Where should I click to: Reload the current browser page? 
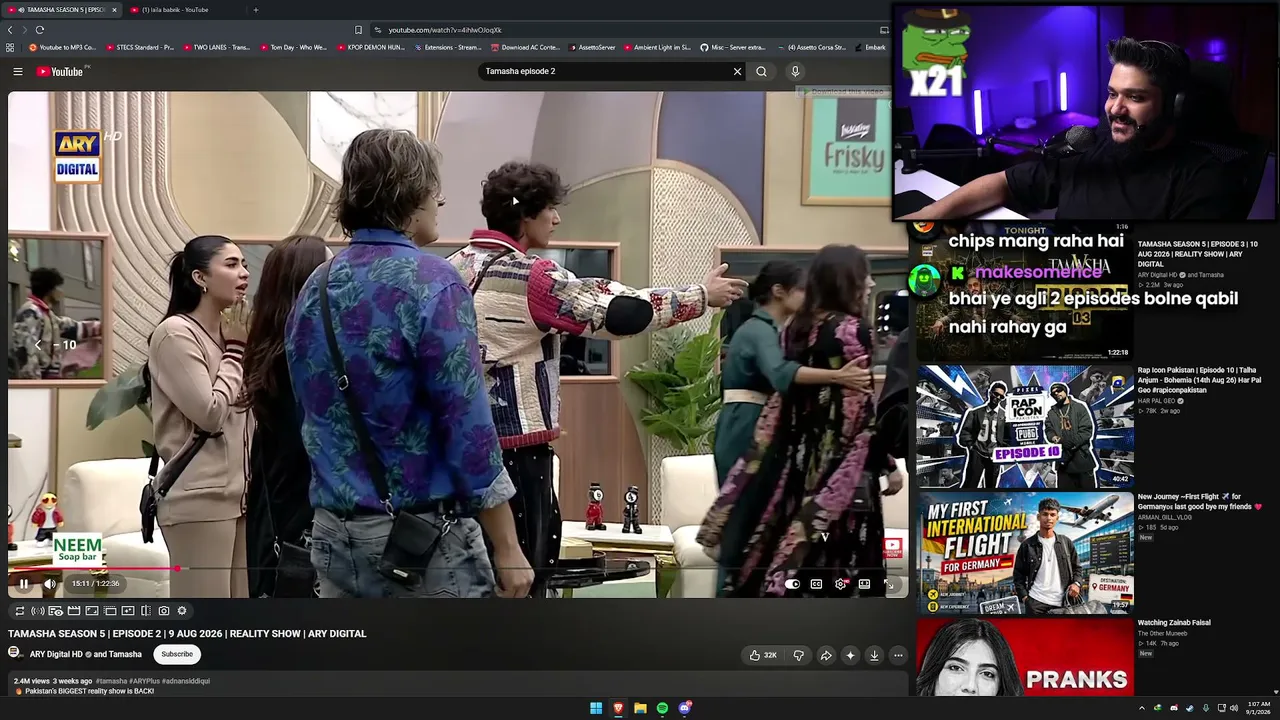click(40, 30)
